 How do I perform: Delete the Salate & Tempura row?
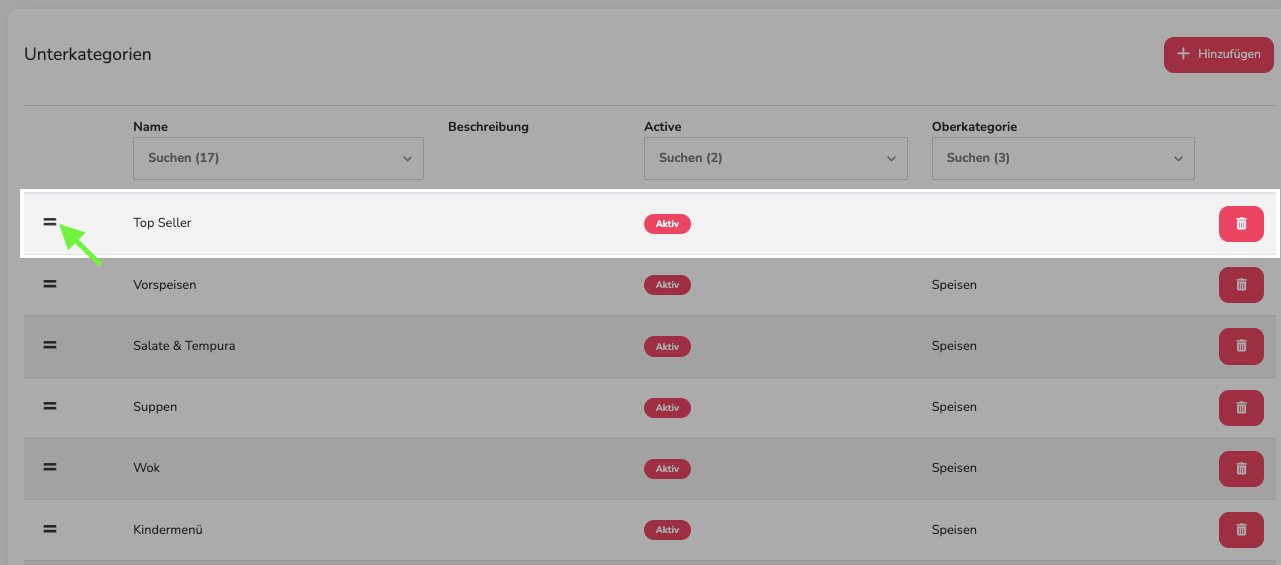pos(1241,346)
